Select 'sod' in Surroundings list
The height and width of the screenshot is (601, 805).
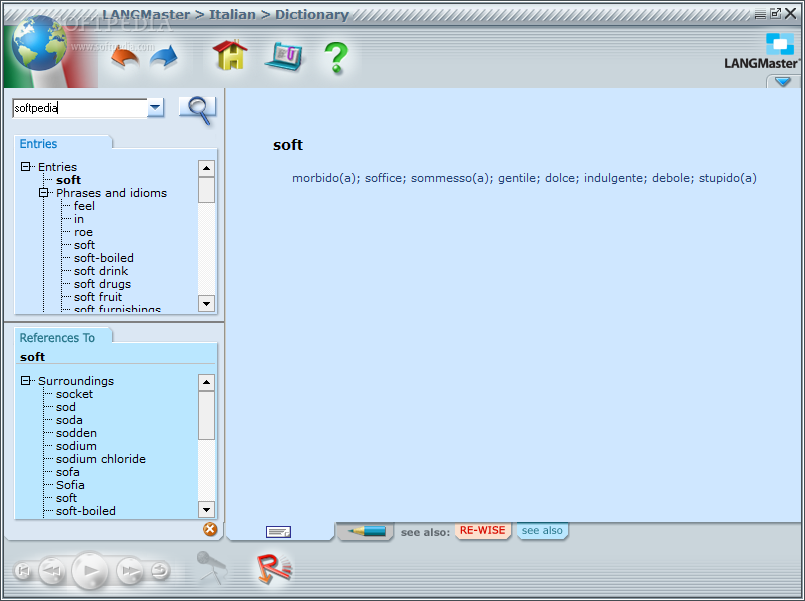(x=66, y=406)
